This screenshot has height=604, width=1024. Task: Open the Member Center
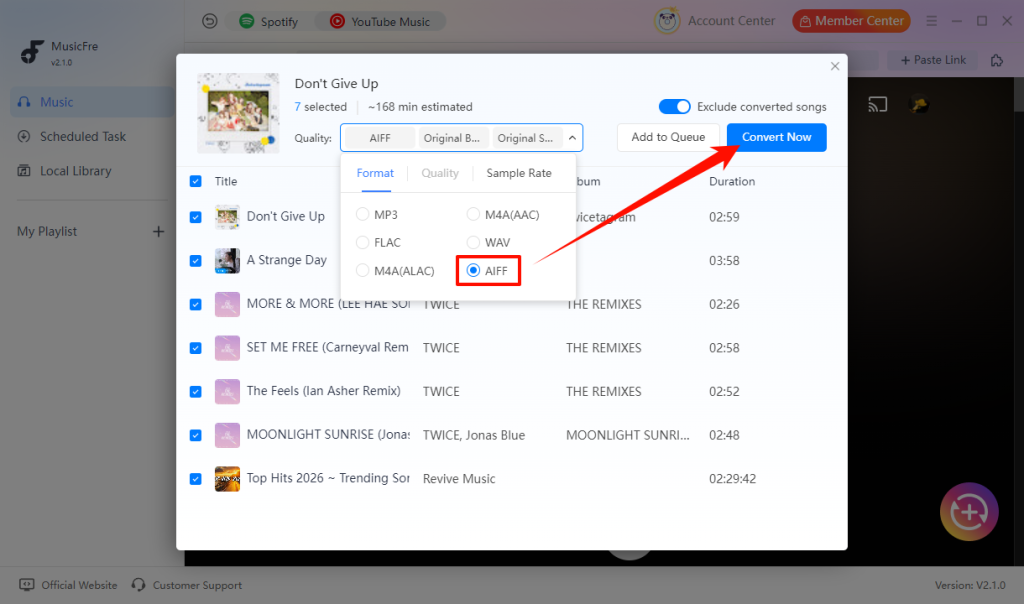coord(851,21)
